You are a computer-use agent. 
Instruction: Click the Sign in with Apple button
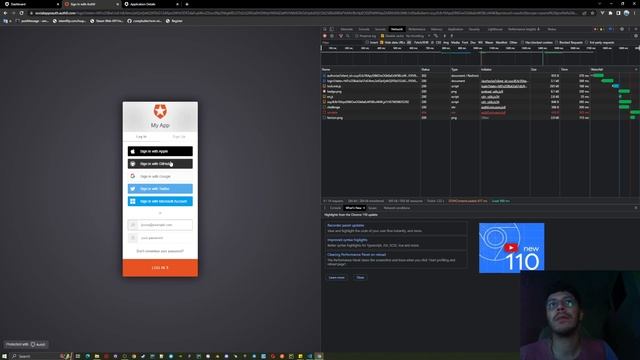[x=160, y=151]
